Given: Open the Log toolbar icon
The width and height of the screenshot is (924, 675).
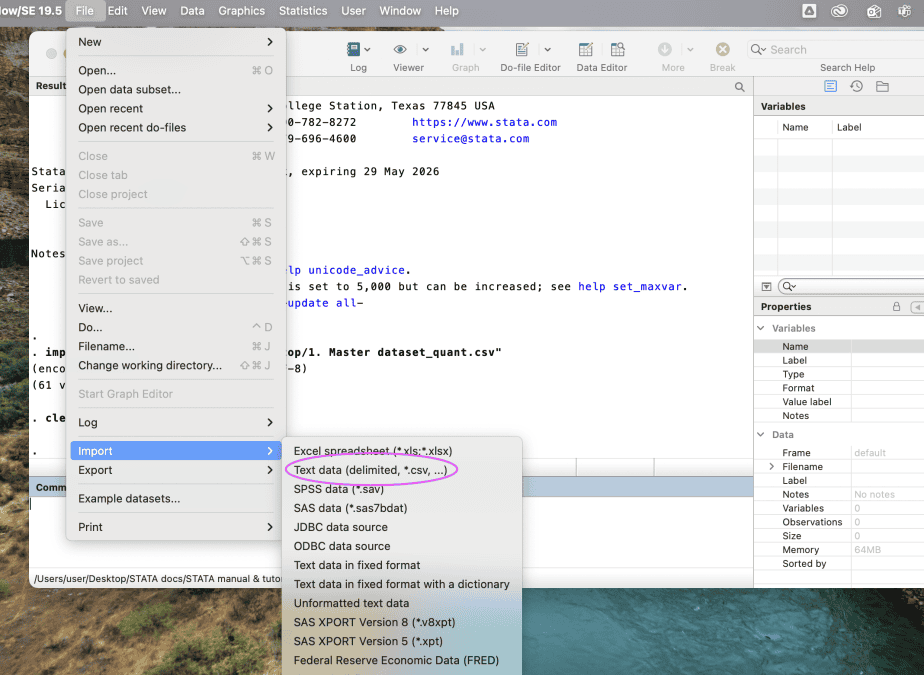Looking at the screenshot, I should point(354,50).
